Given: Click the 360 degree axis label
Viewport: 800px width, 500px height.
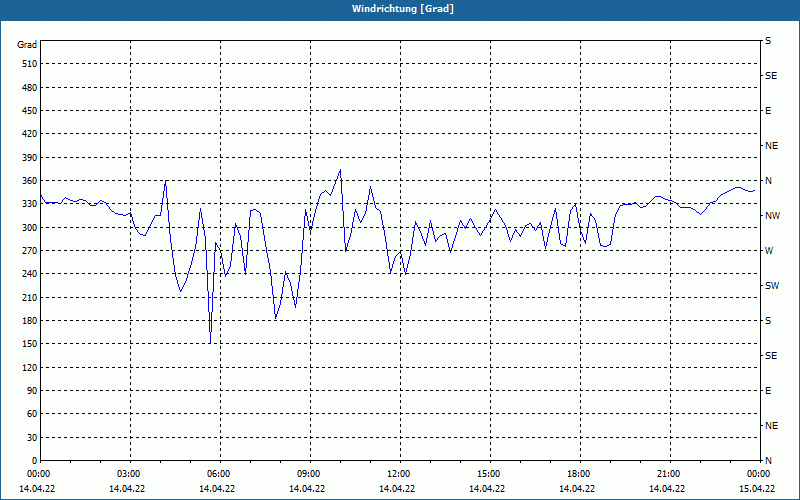Looking at the screenshot, I should point(30,181).
